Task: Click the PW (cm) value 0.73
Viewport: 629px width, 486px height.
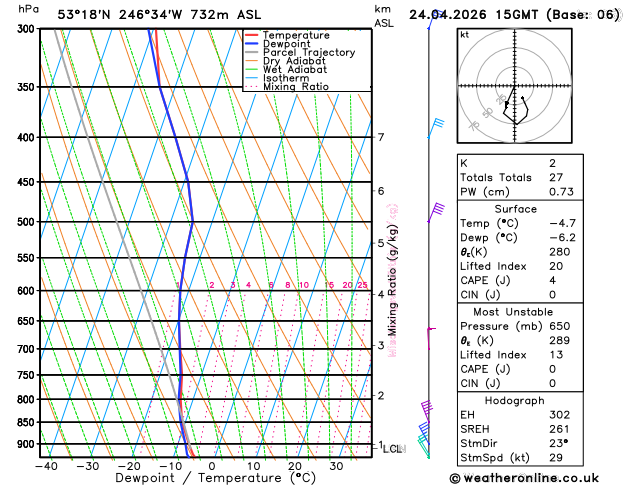Action: [x=561, y=192]
